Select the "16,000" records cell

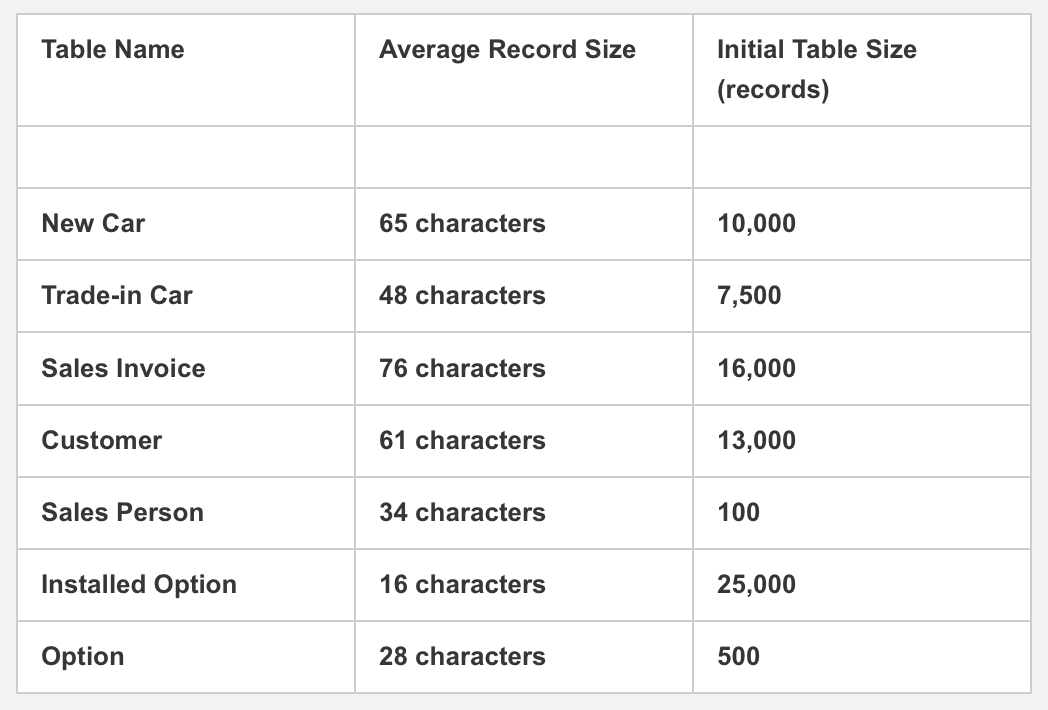[x=756, y=368]
